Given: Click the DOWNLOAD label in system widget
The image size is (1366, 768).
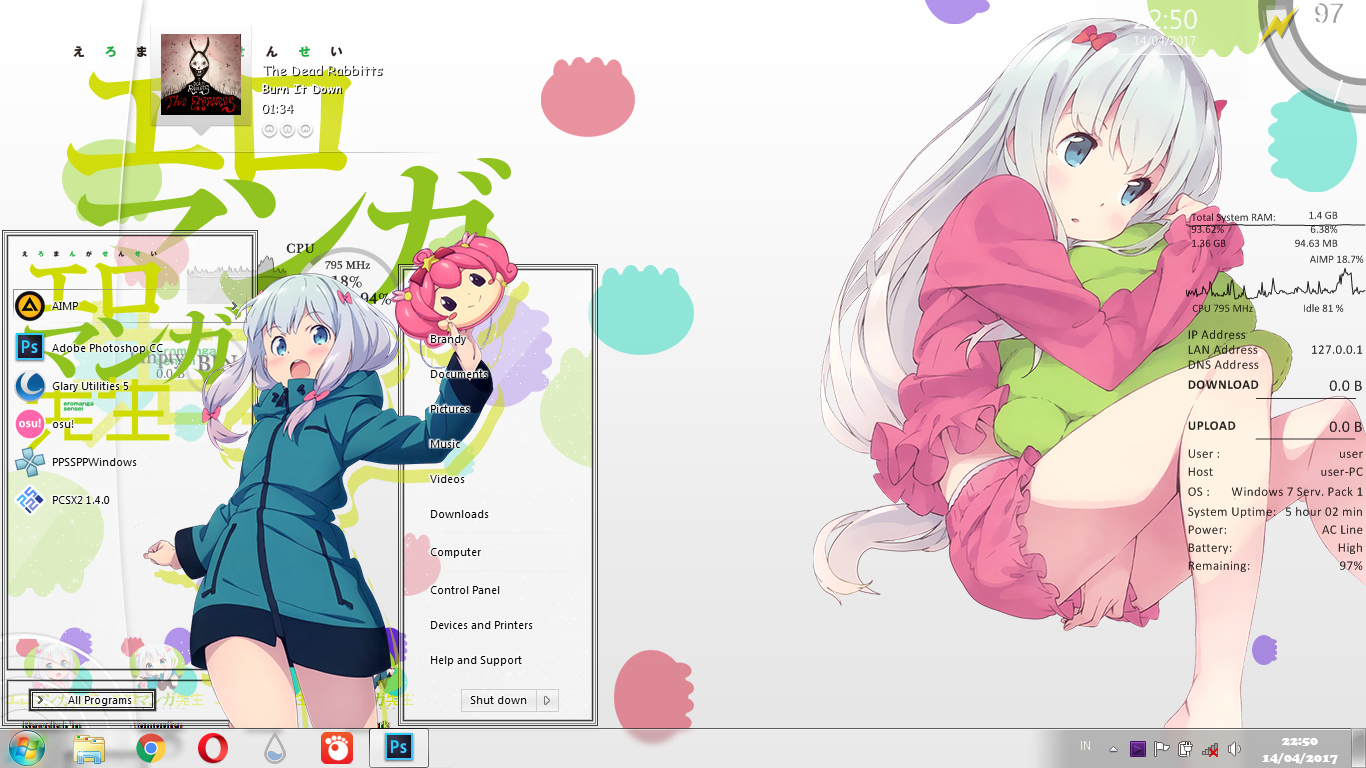Looking at the screenshot, I should point(1223,385).
